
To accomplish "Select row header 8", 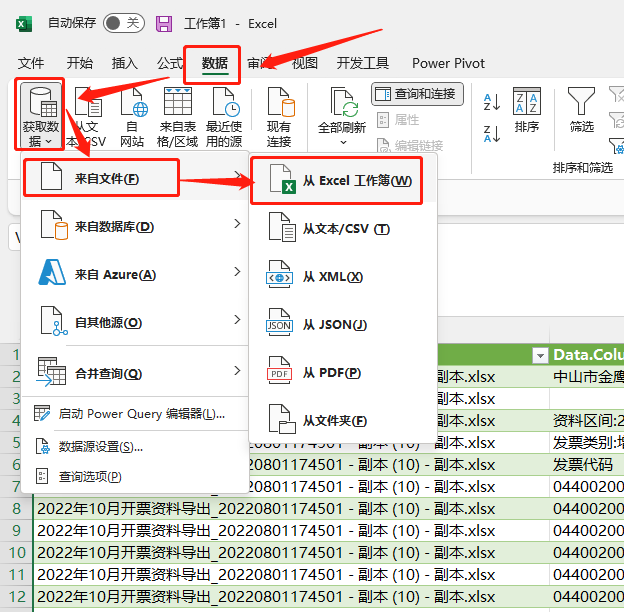I will coord(16,509).
